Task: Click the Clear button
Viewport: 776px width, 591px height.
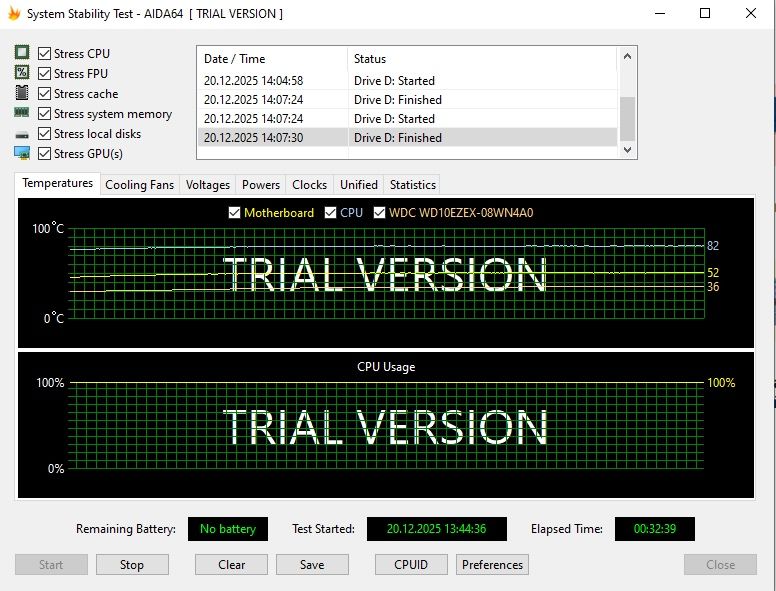Action: [x=231, y=565]
